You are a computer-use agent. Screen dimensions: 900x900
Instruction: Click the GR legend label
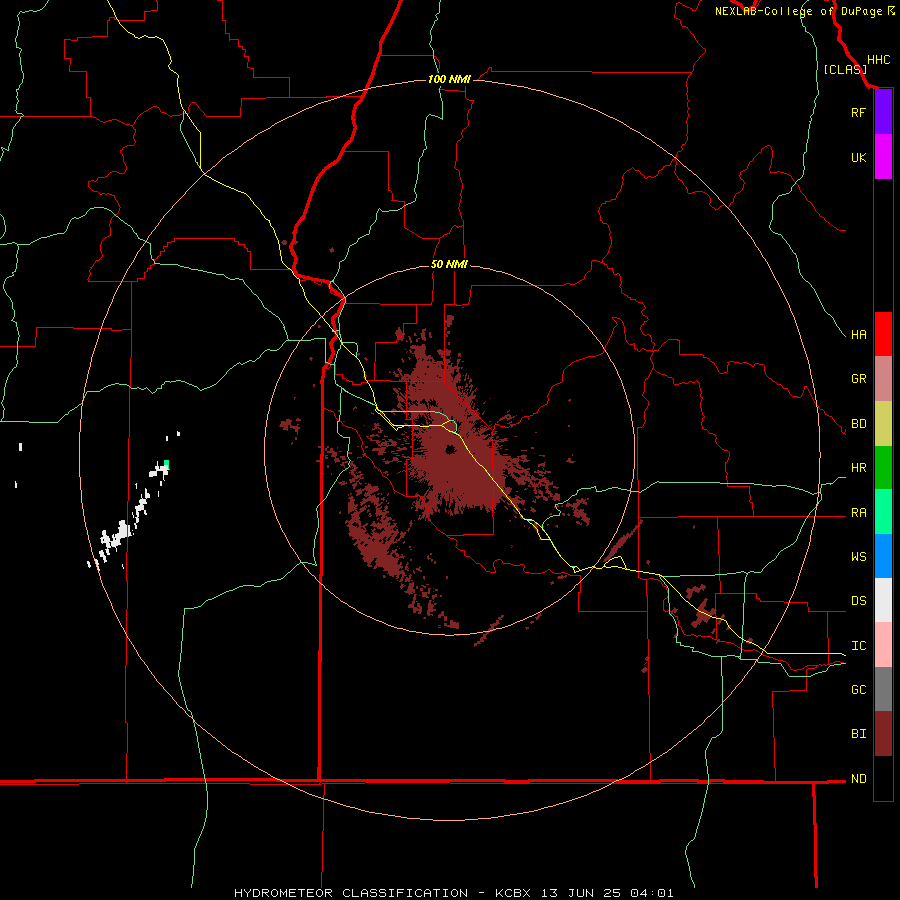858,379
